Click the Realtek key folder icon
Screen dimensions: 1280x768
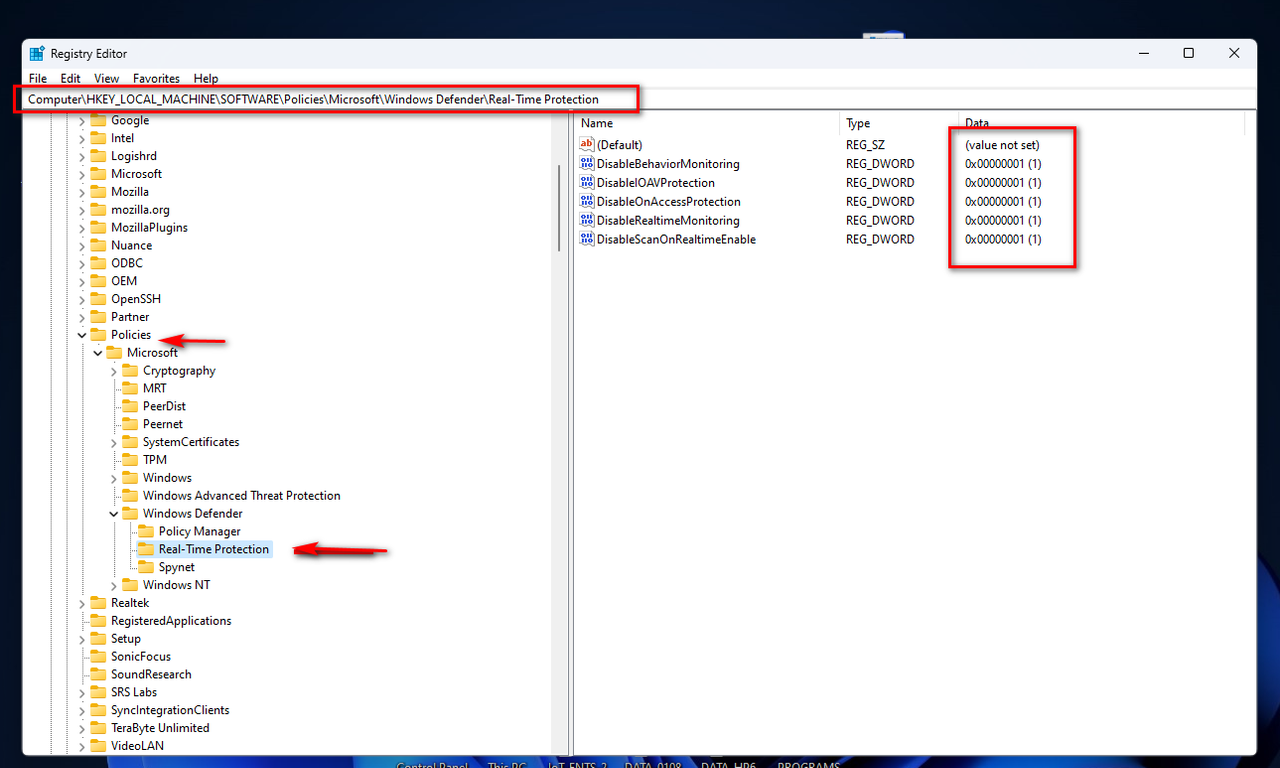(98, 603)
